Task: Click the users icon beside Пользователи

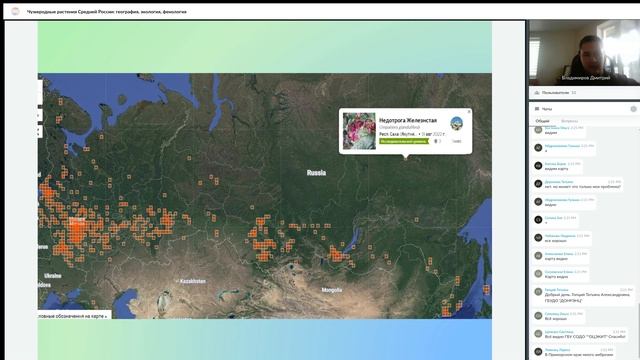Action: click(537, 93)
